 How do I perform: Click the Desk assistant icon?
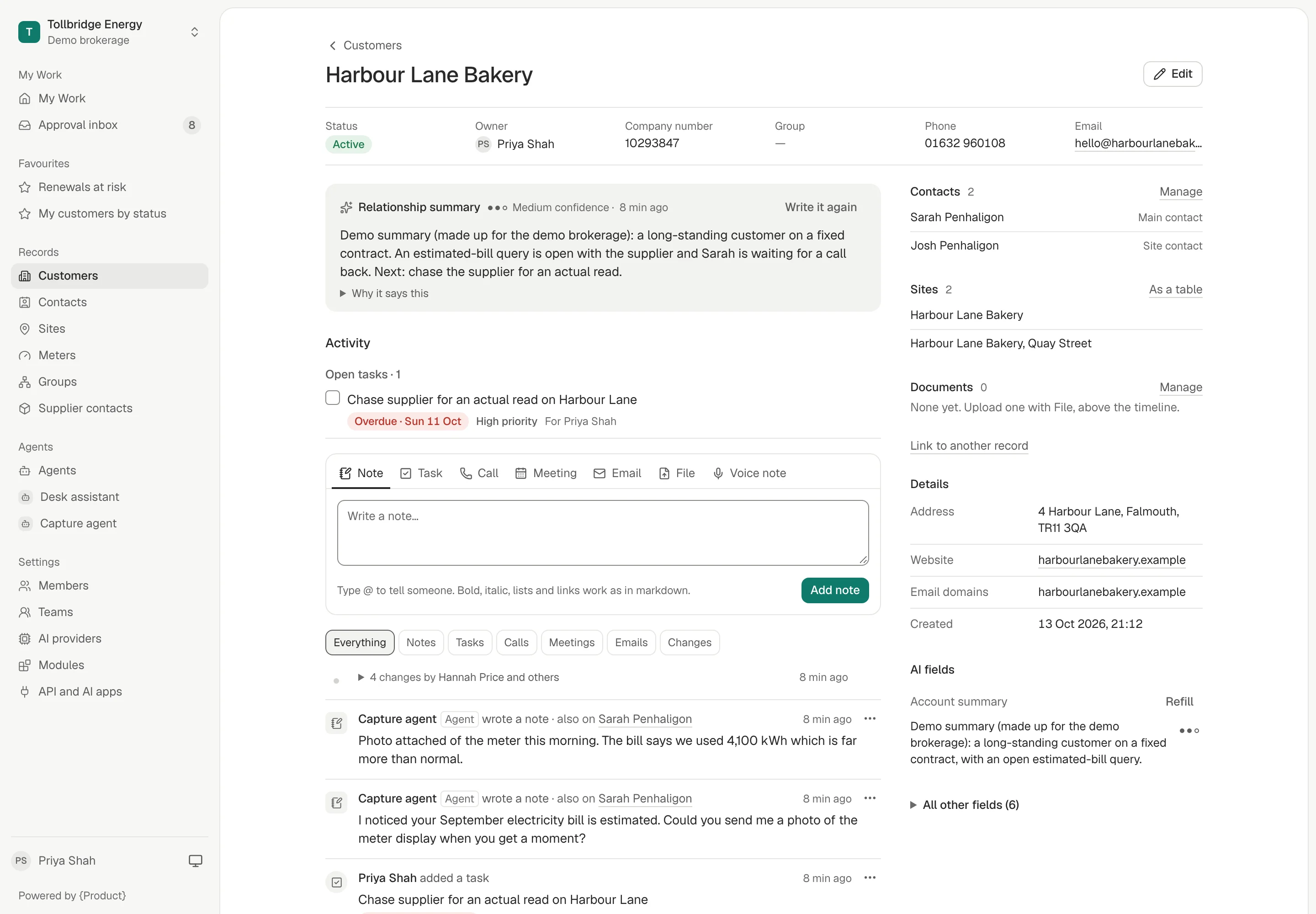pyautogui.click(x=26, y=497)
